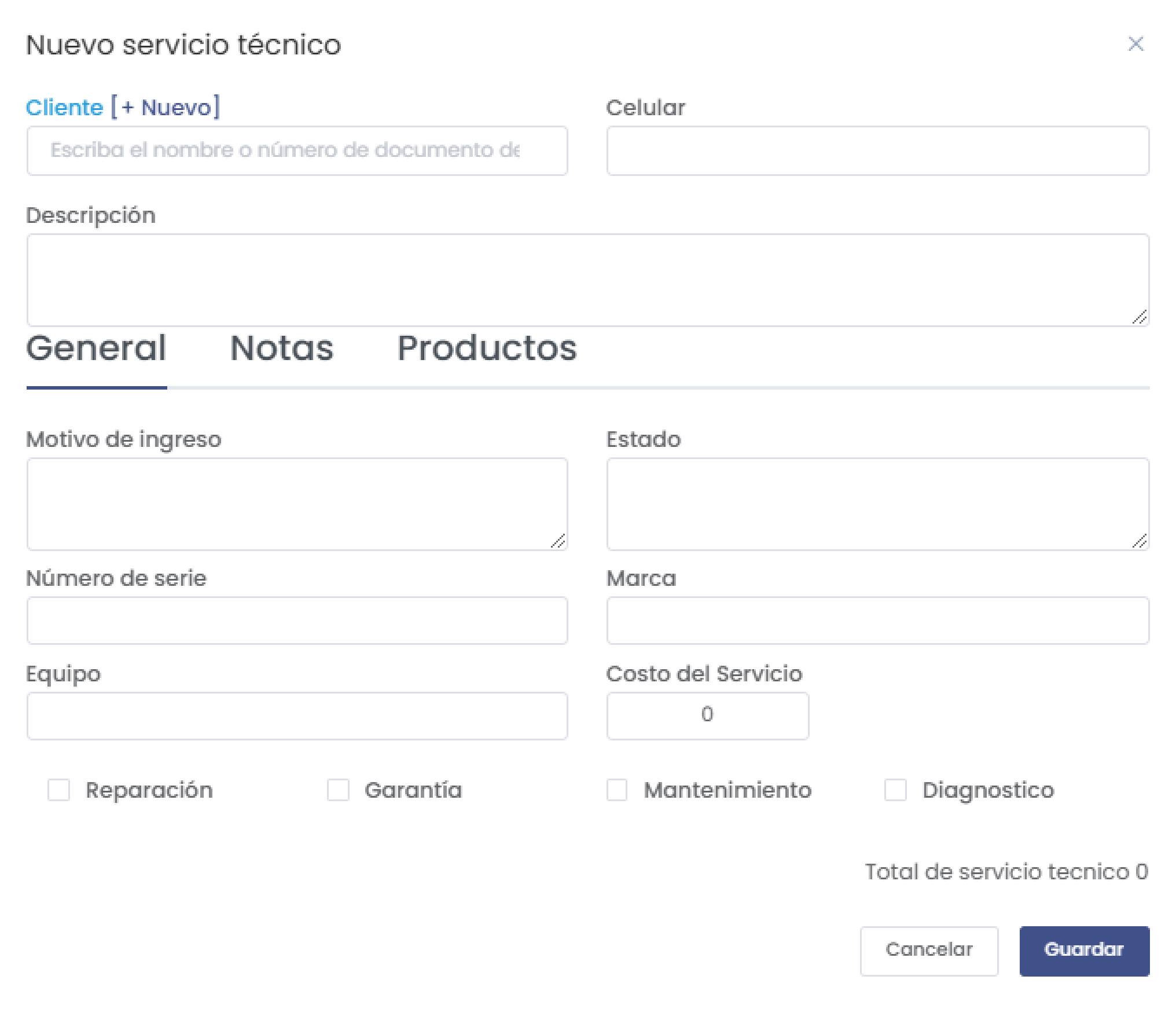This screenshot has height=1020, width=1176.
Task: Enable the Mantenimiento checkbox
Action: 617,790
